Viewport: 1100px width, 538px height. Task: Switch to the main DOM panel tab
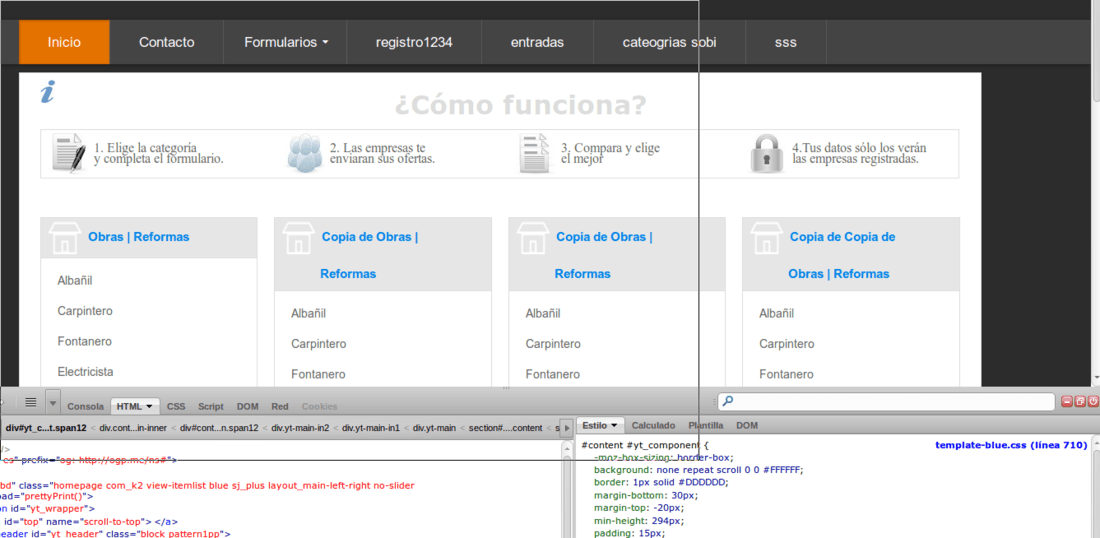[x=248, y=407]
